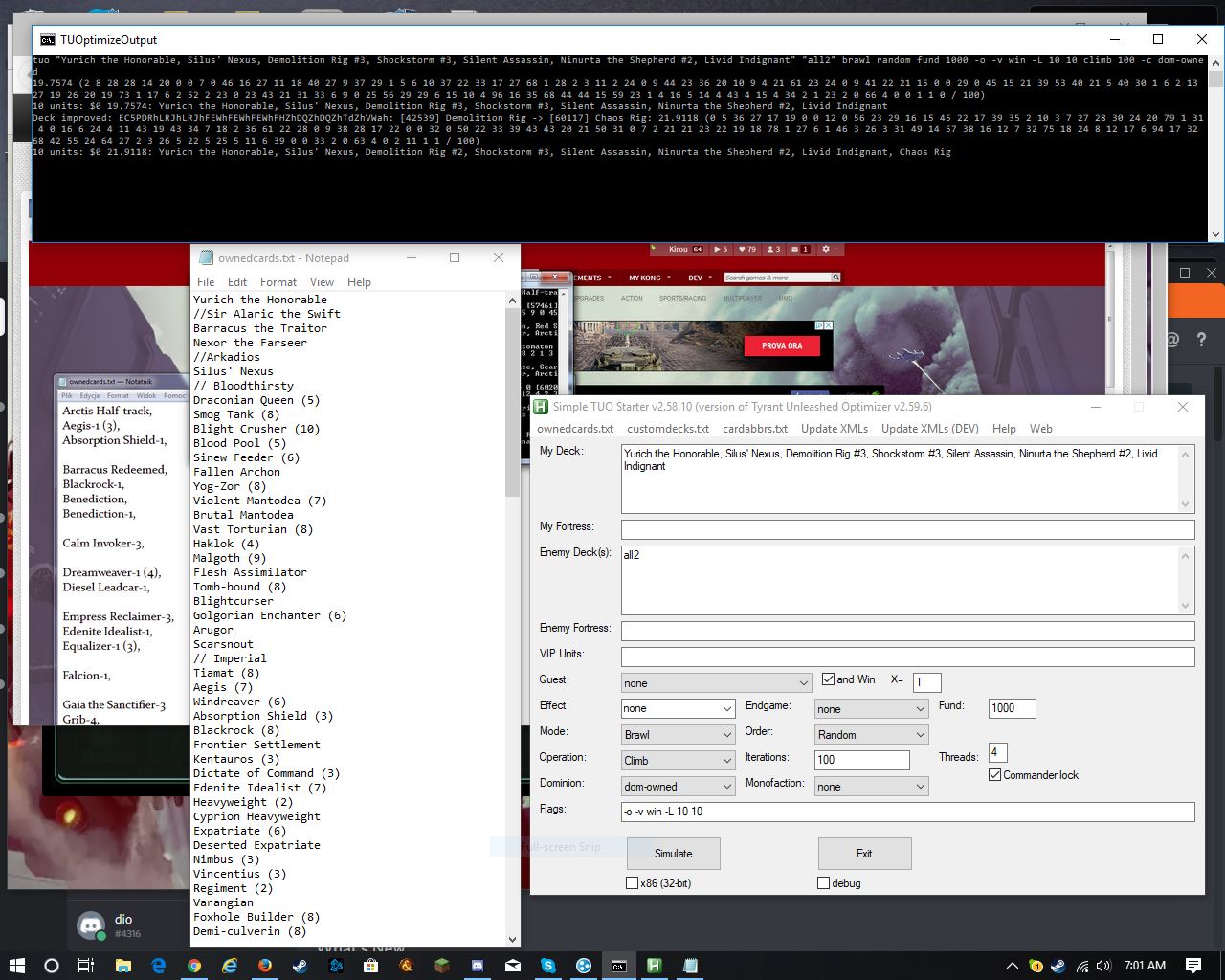Open Dominion dropdown set to dom-owned
Viewport: 1225px width, 980px height.
[x=678, y=787]
